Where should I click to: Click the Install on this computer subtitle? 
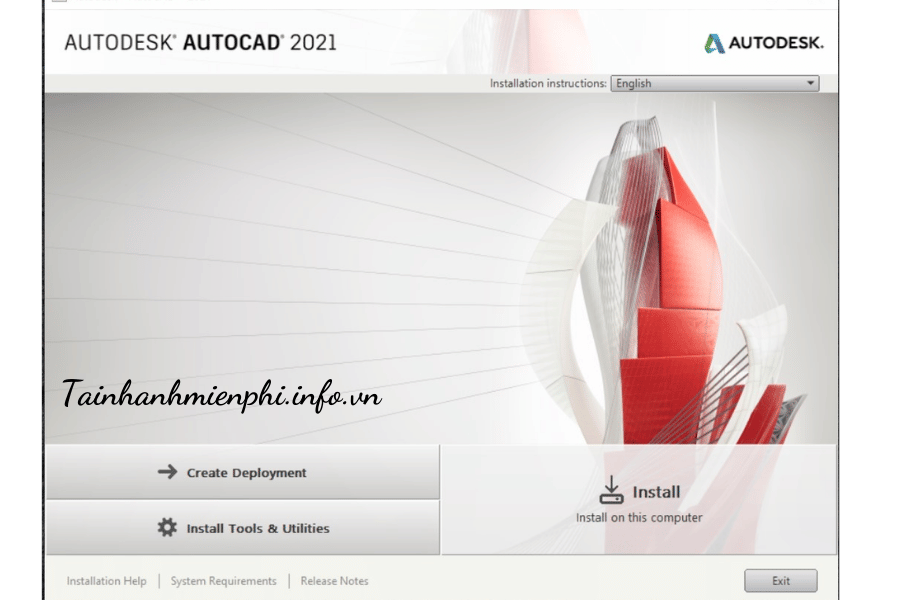pyautogui.click(x=639, y=518)
